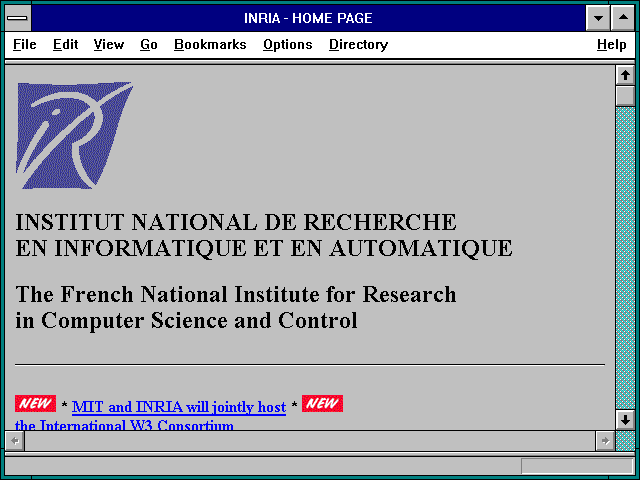Viewport: 640px width, 480px height.
Task: Open the Go menu
Action: coord(149,44)
